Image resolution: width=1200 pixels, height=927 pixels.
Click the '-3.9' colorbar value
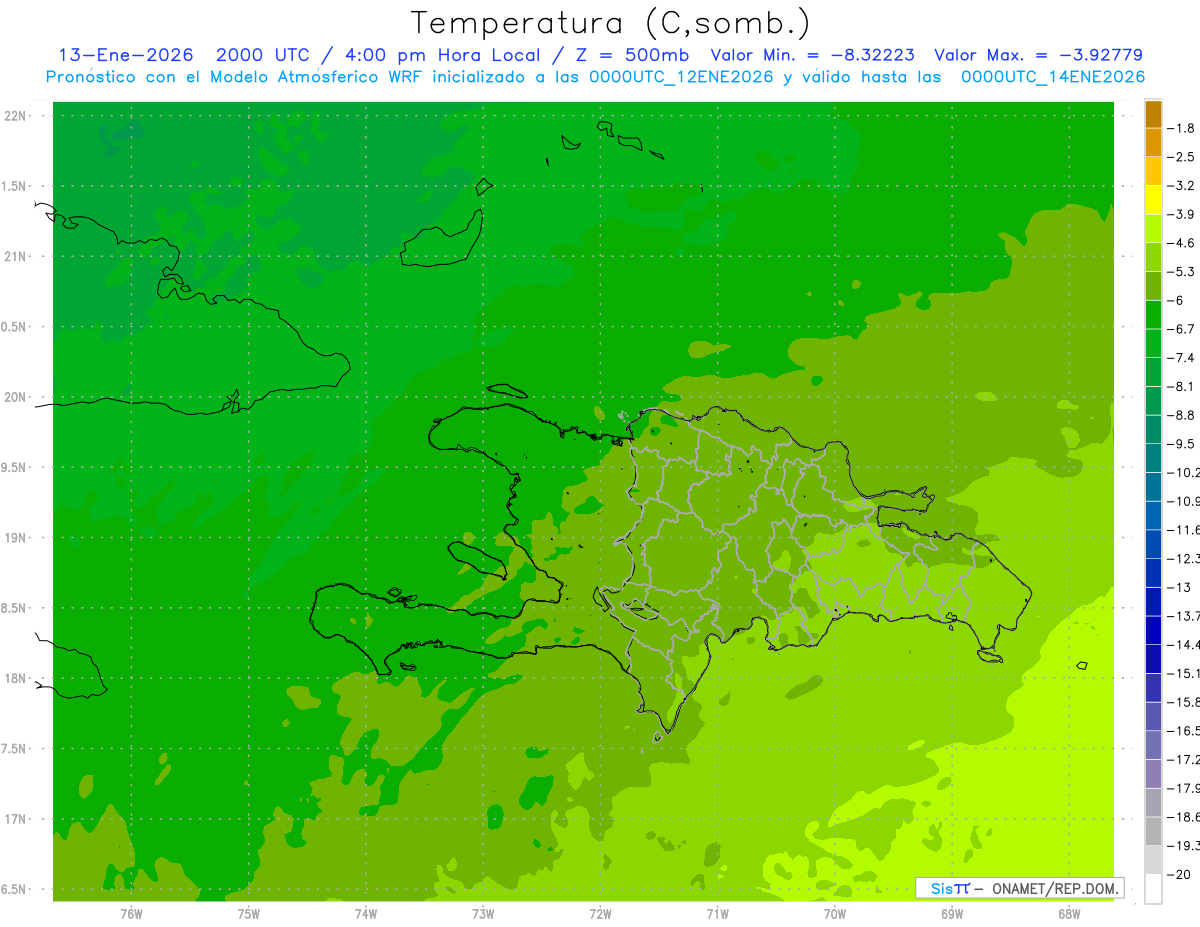[x=1181, y=214]
